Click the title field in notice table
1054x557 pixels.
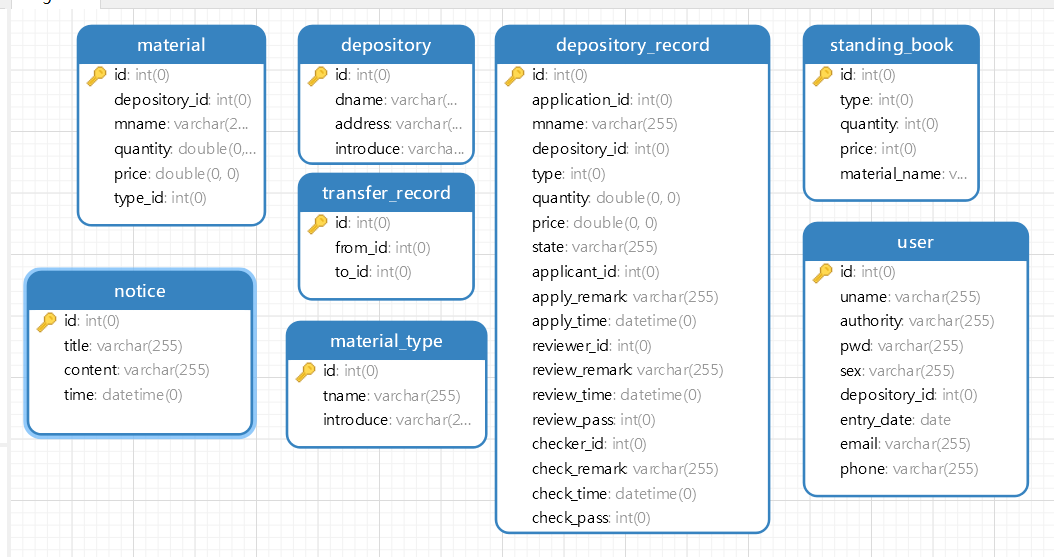[x=123, y=346]
